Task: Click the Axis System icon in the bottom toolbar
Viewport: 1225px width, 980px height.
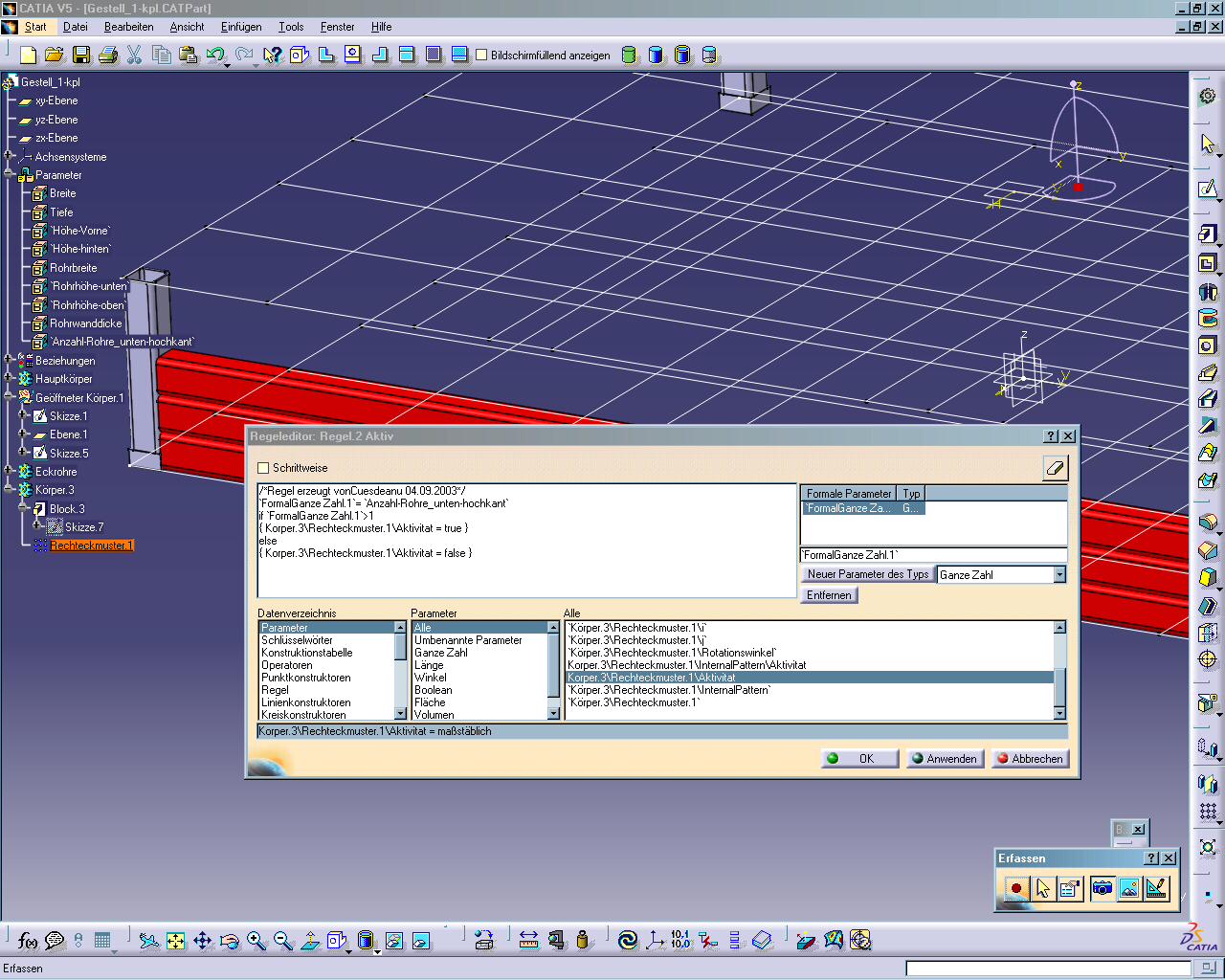Action: click(655, 941)
